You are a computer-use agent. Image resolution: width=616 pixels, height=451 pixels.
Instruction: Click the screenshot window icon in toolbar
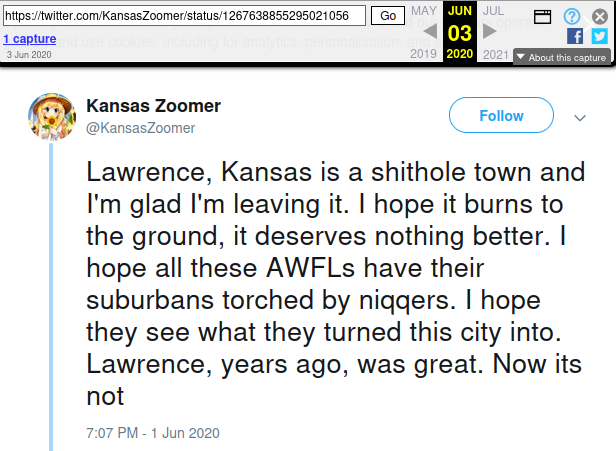[x=543, y=16]
